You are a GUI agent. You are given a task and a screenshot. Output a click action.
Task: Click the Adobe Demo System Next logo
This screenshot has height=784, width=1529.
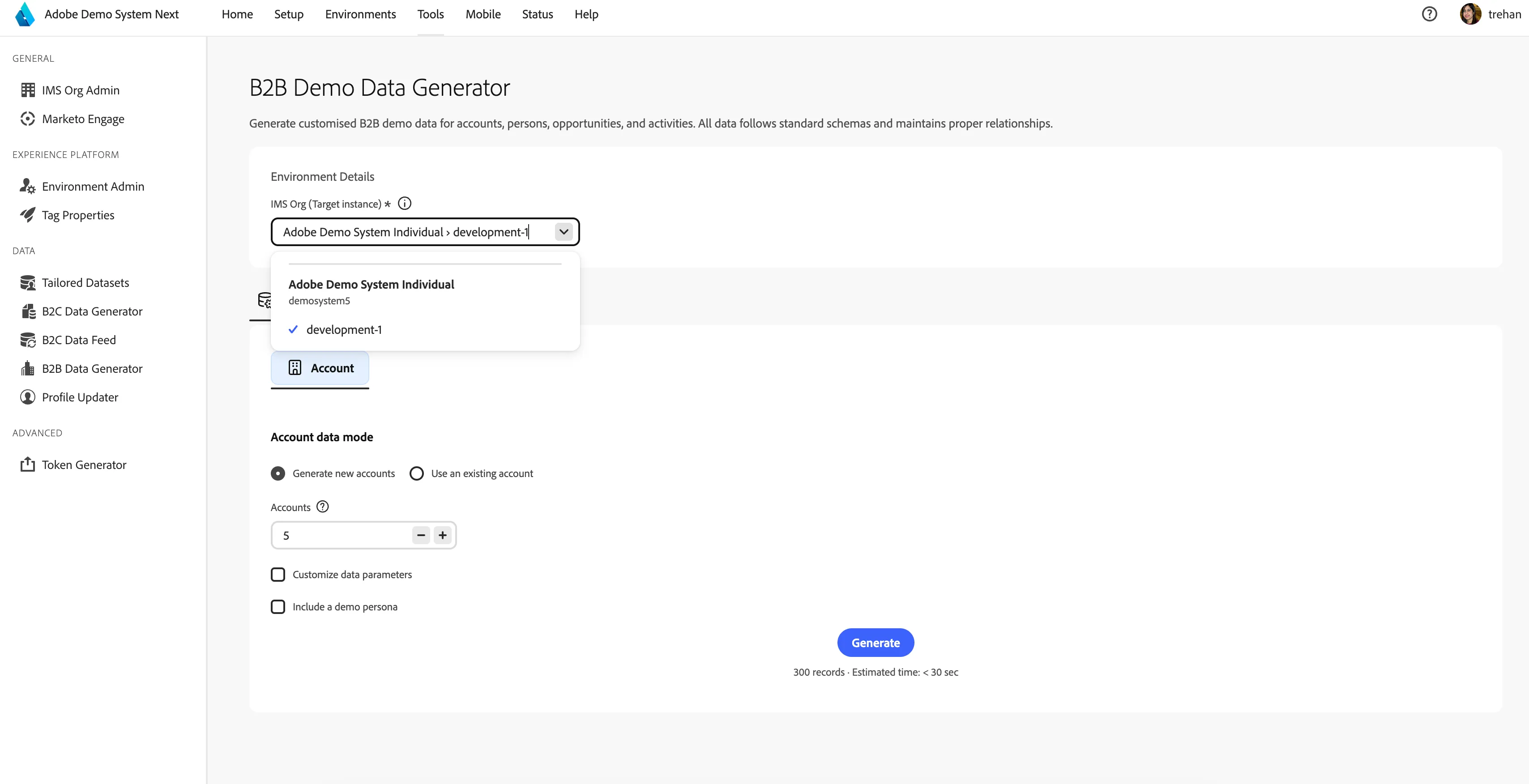(25, 14)
